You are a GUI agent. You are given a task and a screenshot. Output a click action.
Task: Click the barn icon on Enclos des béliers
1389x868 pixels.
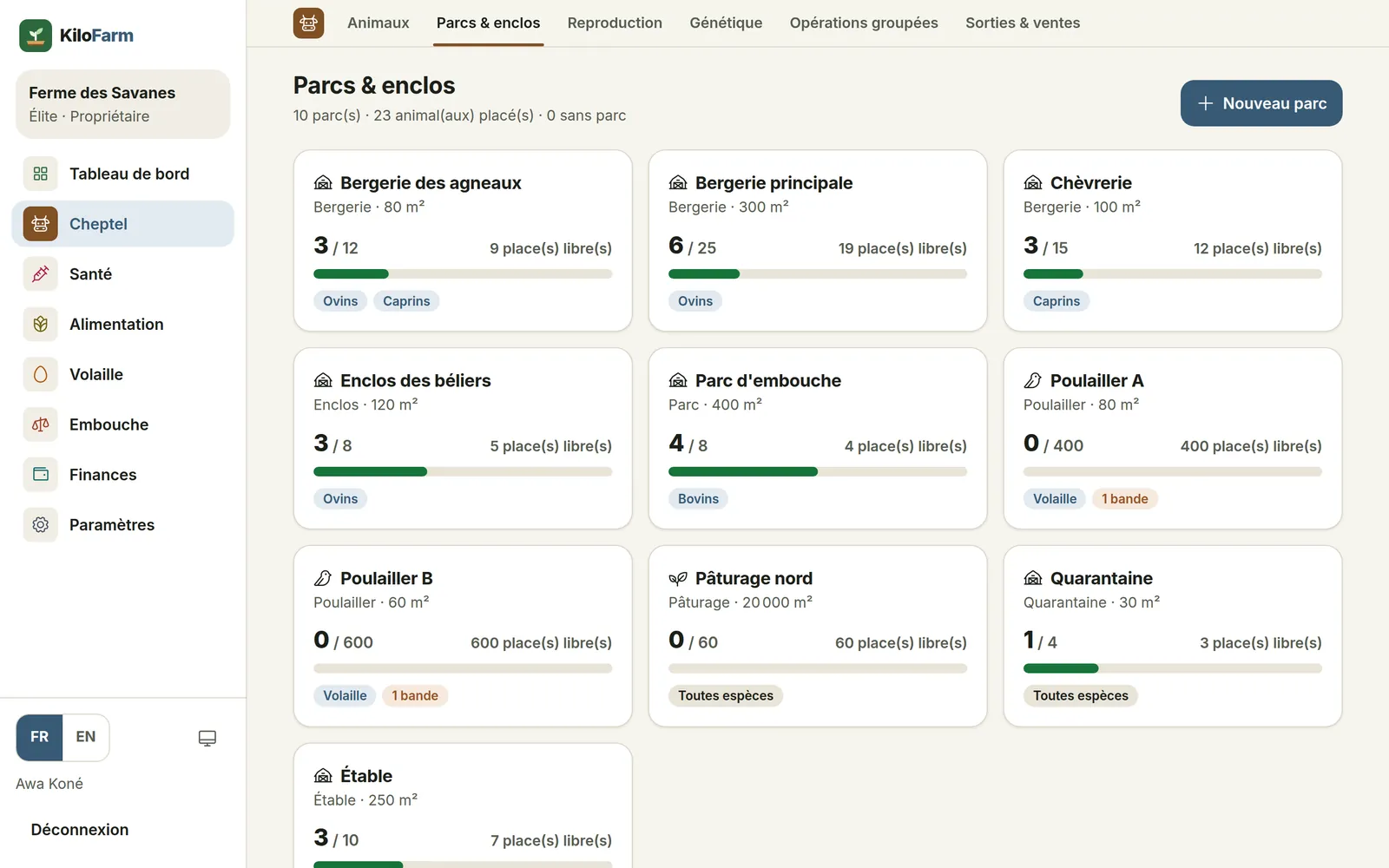point(323,381)
